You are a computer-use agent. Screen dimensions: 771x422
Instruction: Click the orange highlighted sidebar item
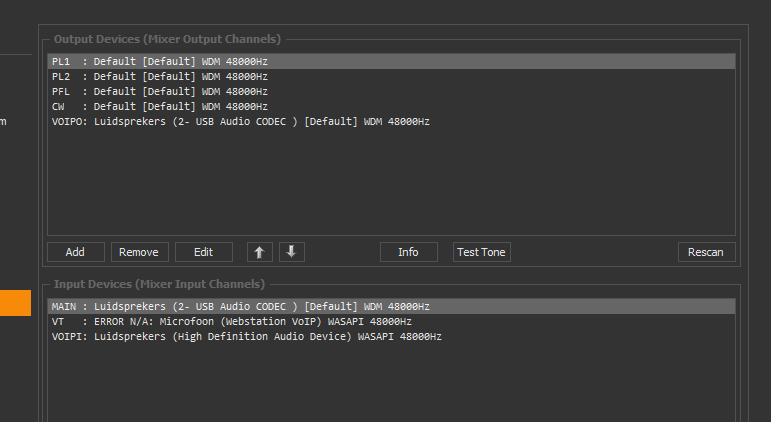(15, 303)
